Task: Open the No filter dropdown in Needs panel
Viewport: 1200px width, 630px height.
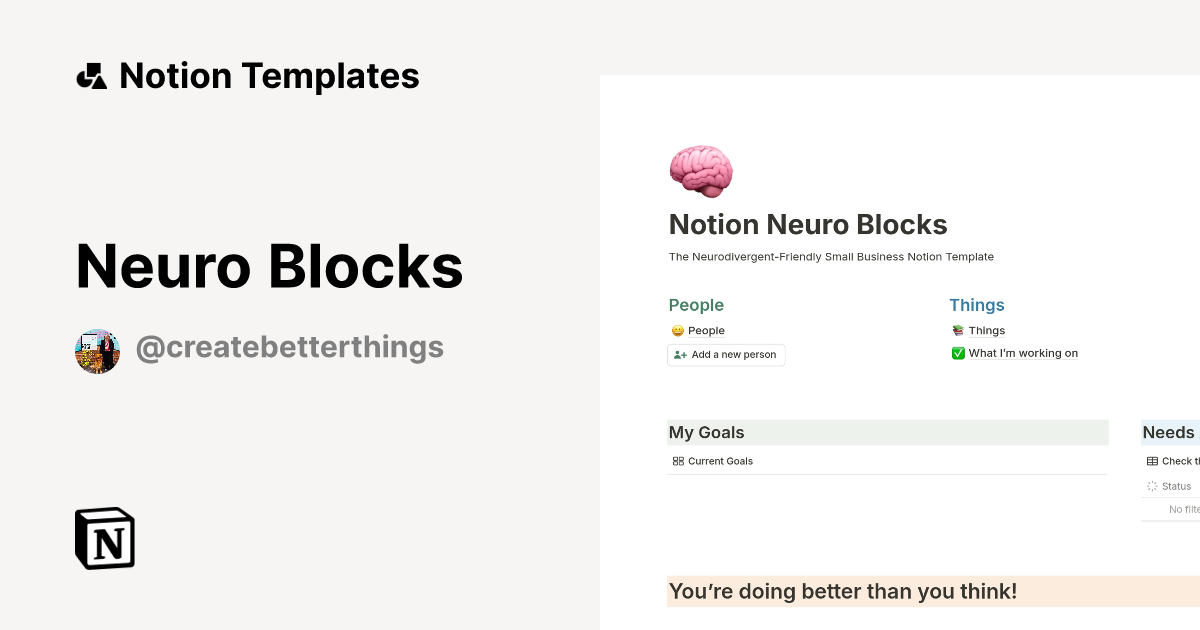Action: coord(1182,509)
